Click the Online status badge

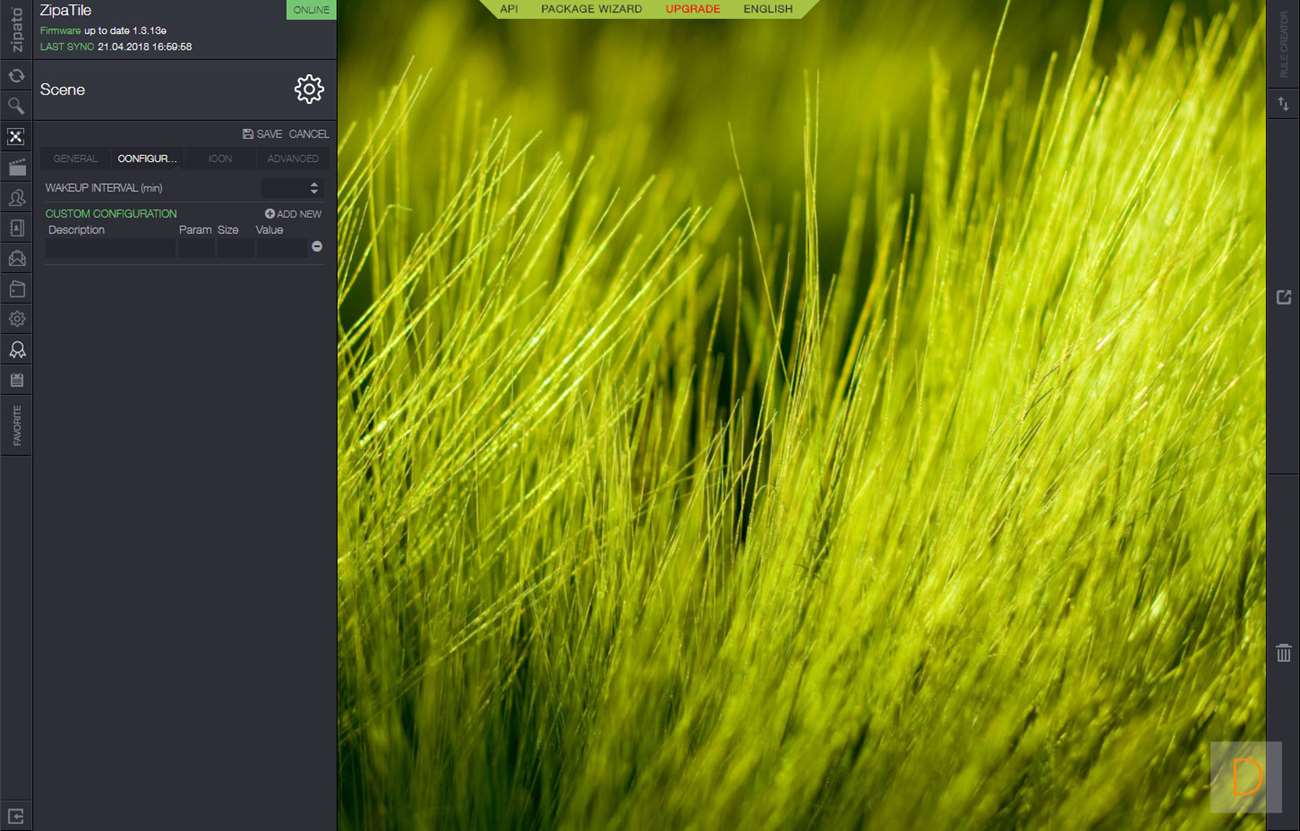coord(311,10)
